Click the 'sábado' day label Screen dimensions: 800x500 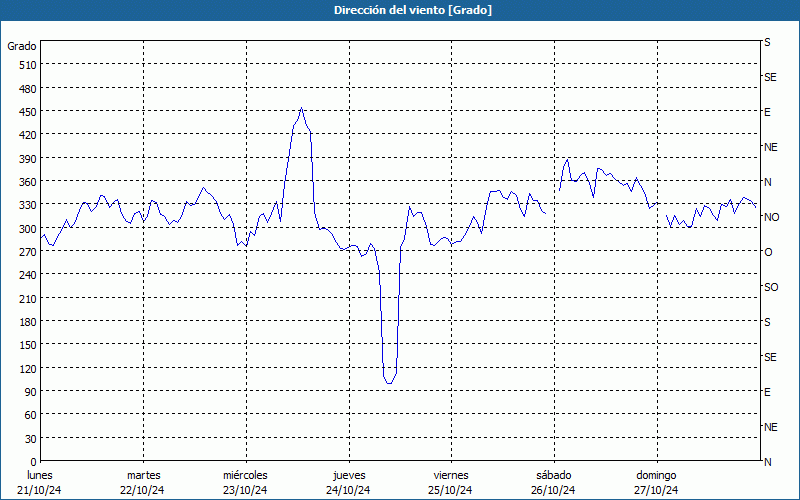click(554, 475)
